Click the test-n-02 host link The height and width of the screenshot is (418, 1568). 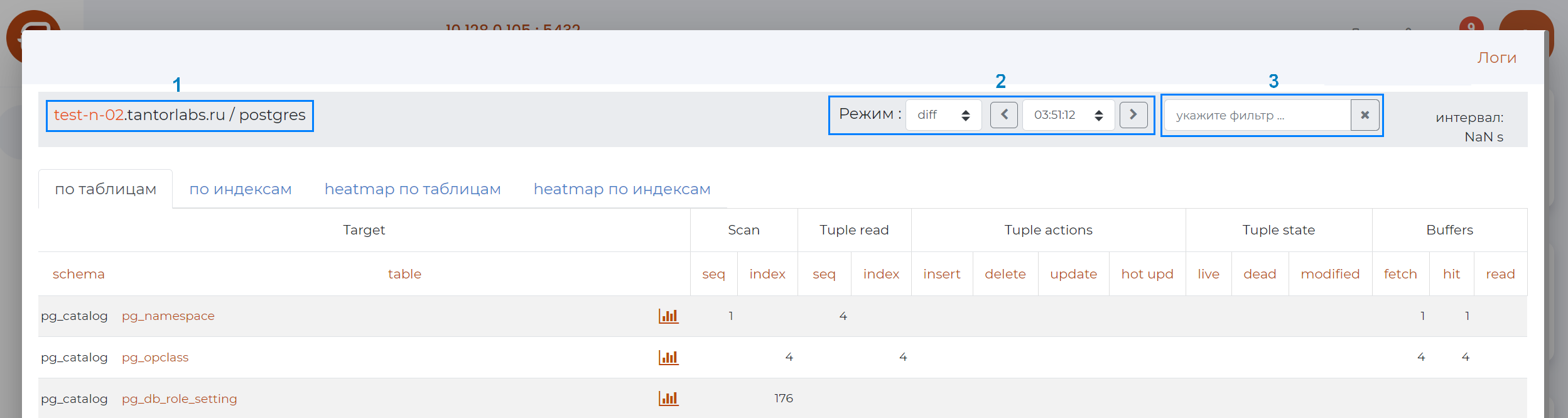coord(89,115)
